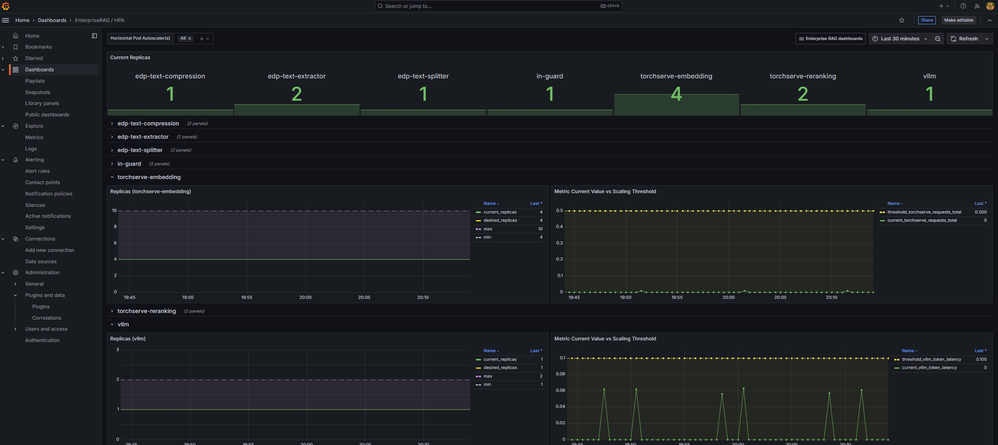Undock the sidebar menu panel icon
This screenshot has height=445, width=998.
point(94,36)
